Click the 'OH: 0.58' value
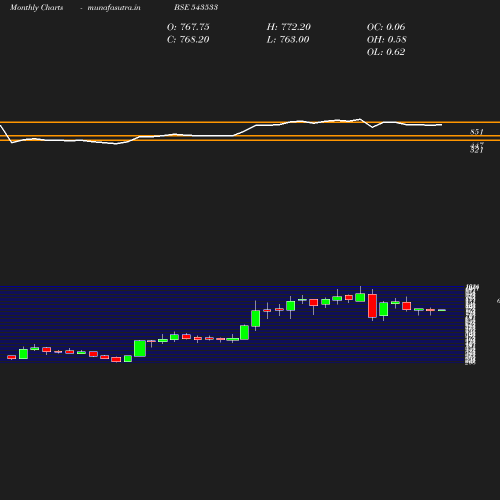500x500 pixels. click(x=386, y=40)
